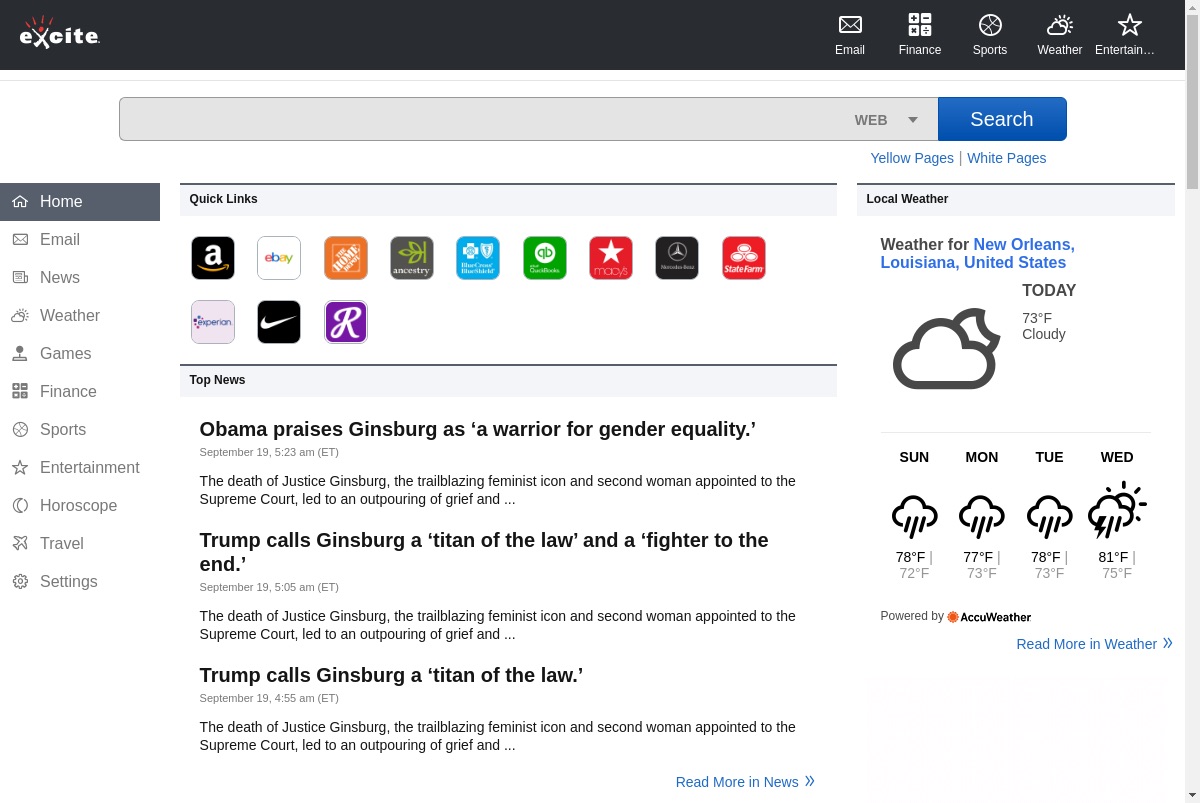Open "Trump calls Ginsburg a 'titan of the law.'" headline
This screenshot has width=1200, height=803.
coord(391,675)
